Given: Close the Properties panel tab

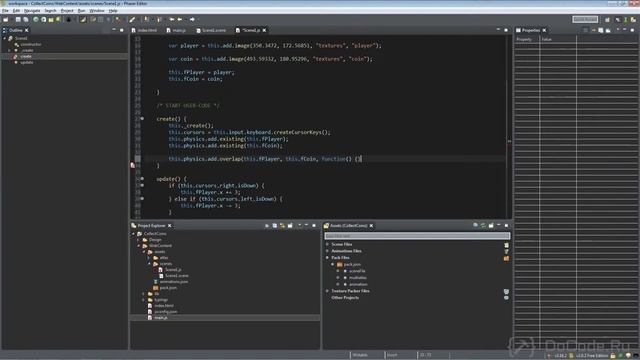Looking at the screenshot, I should tap(544, 30).
